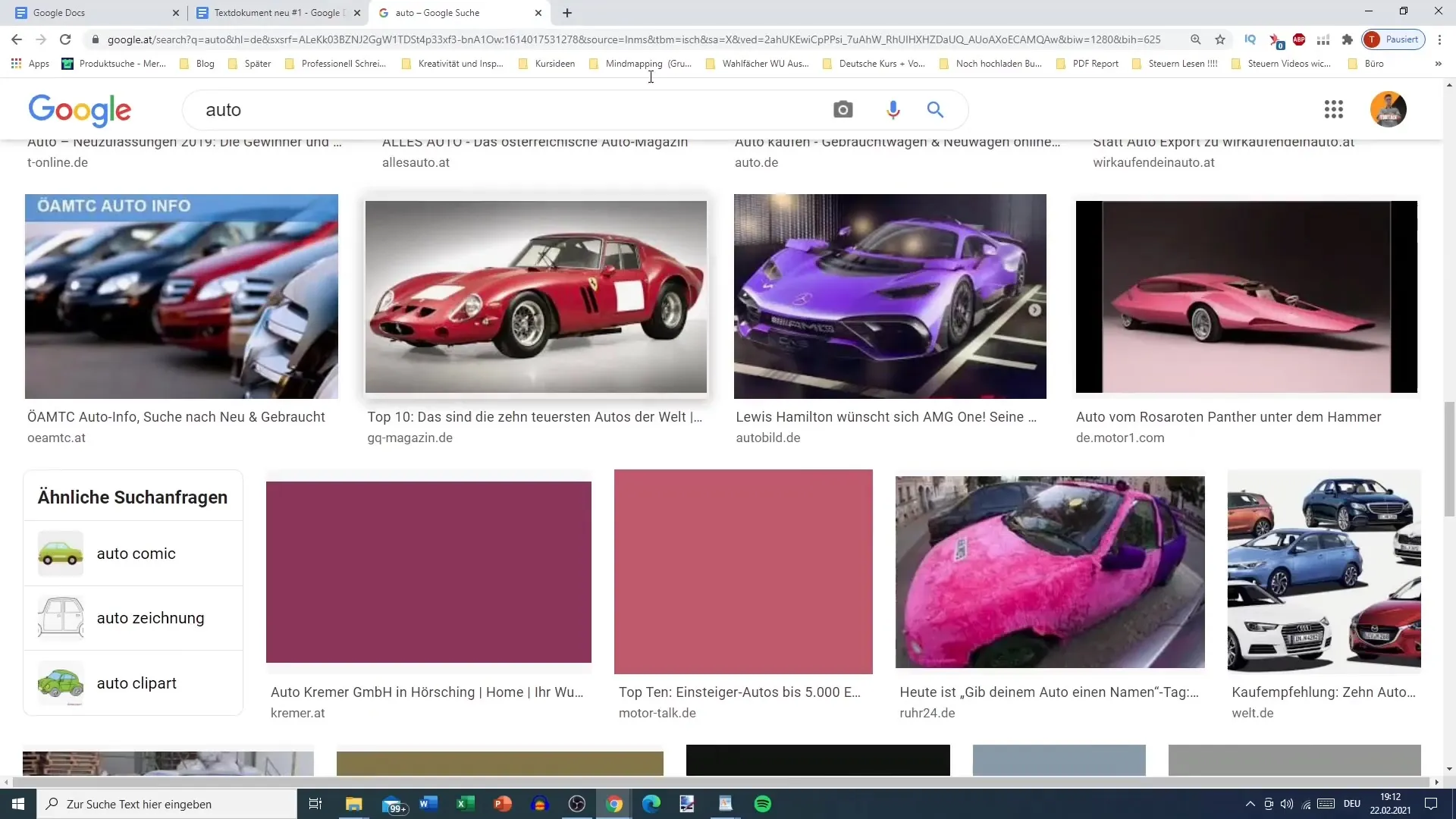Viewport: 1456px width, 819px height.
Task: Click the rose-colored motor-talk.de placeholder
Action: 743,572
